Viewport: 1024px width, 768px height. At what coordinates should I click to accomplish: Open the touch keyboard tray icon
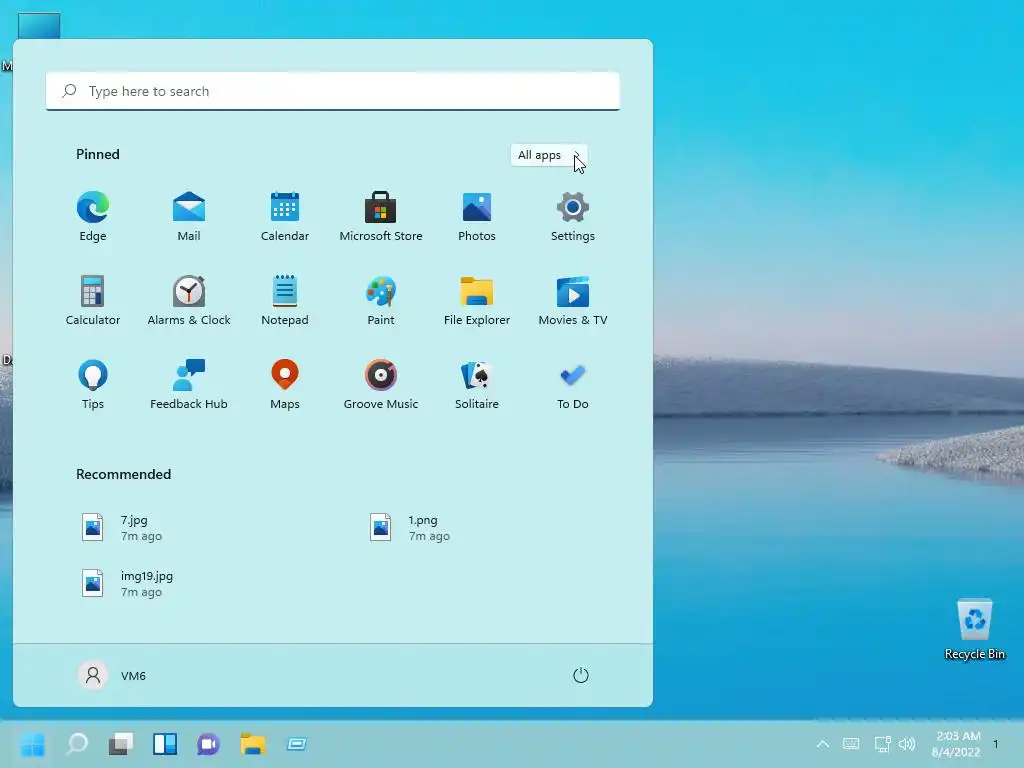pos(851,744)
